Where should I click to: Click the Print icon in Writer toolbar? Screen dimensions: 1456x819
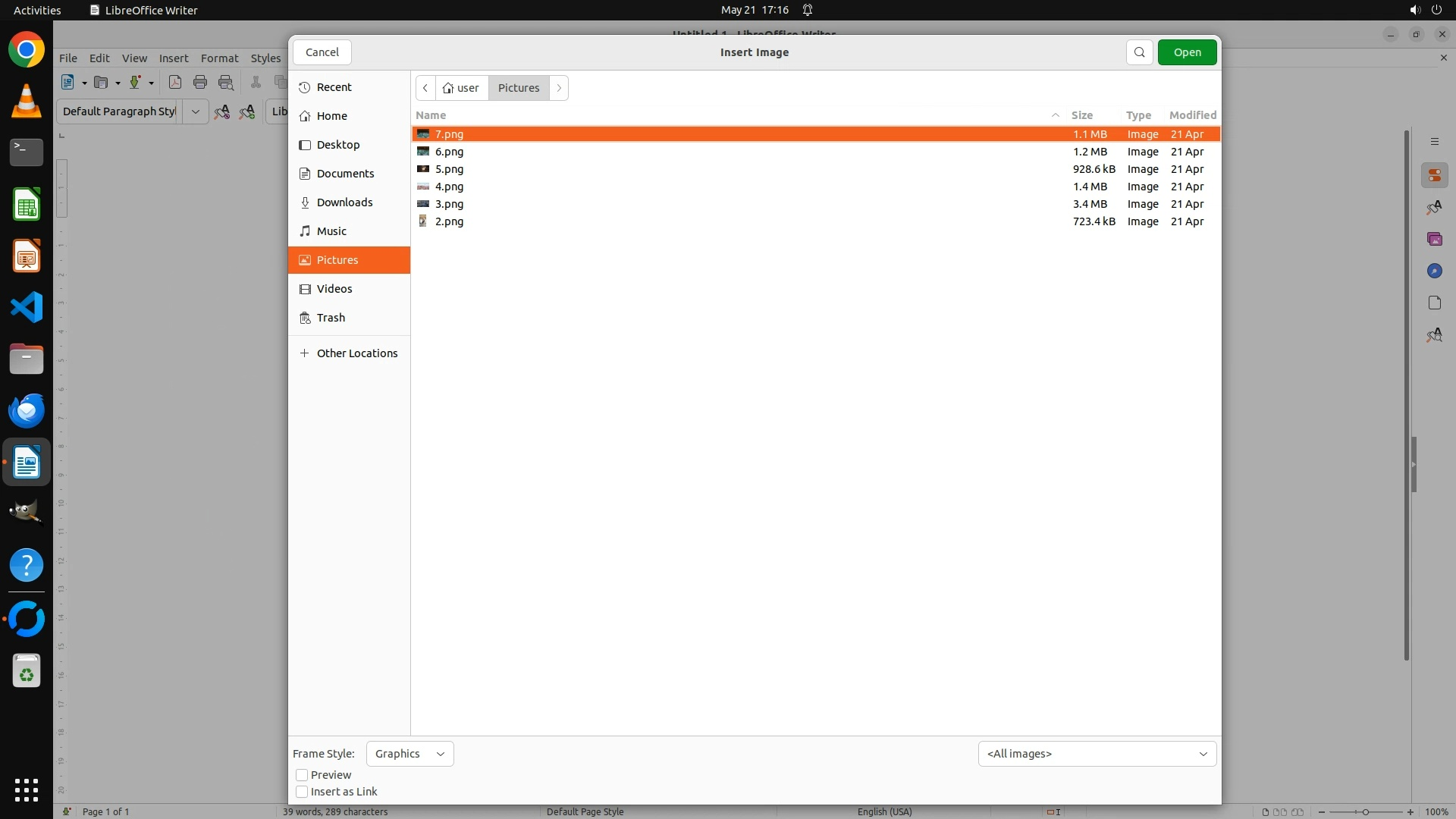click(200, 82)
